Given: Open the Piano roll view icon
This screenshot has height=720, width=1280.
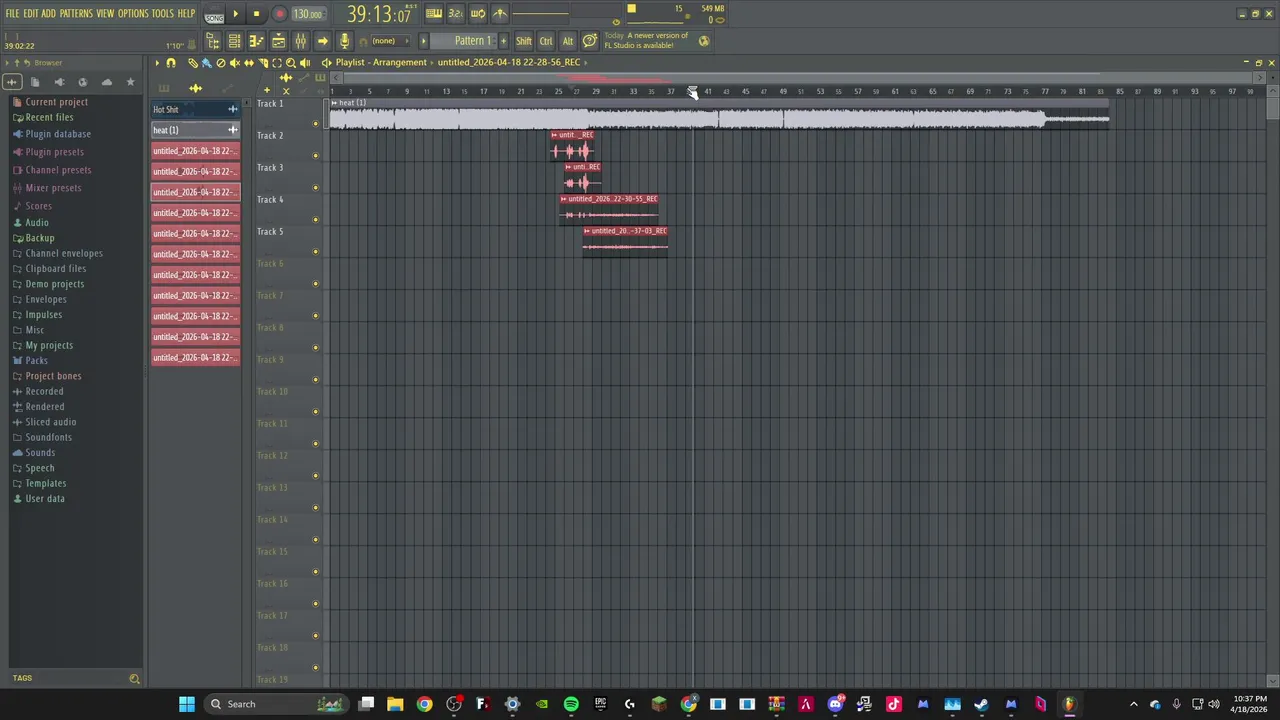Looking at the screenshot, I should point(257,41).
